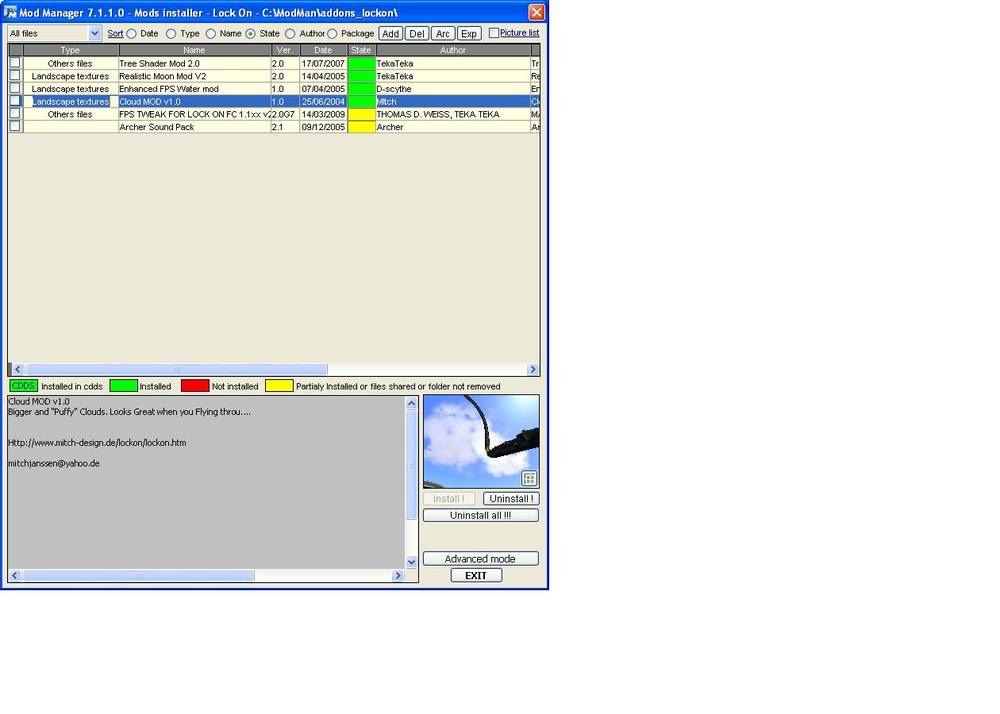Click the Del button

coord(416,34)
